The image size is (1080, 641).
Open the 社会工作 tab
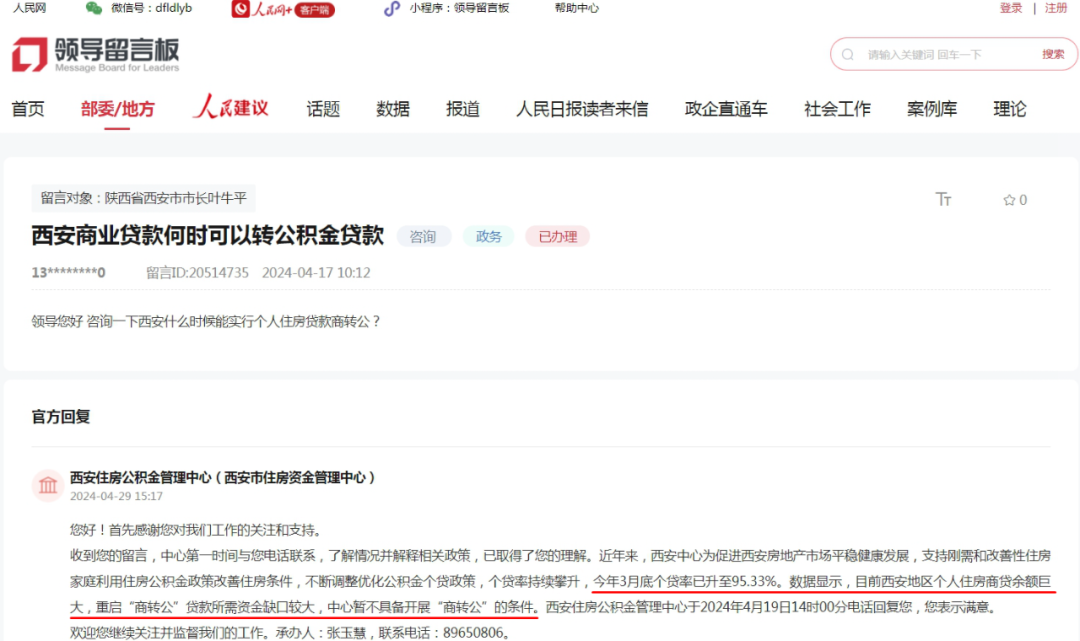click(x=838, y=109)
